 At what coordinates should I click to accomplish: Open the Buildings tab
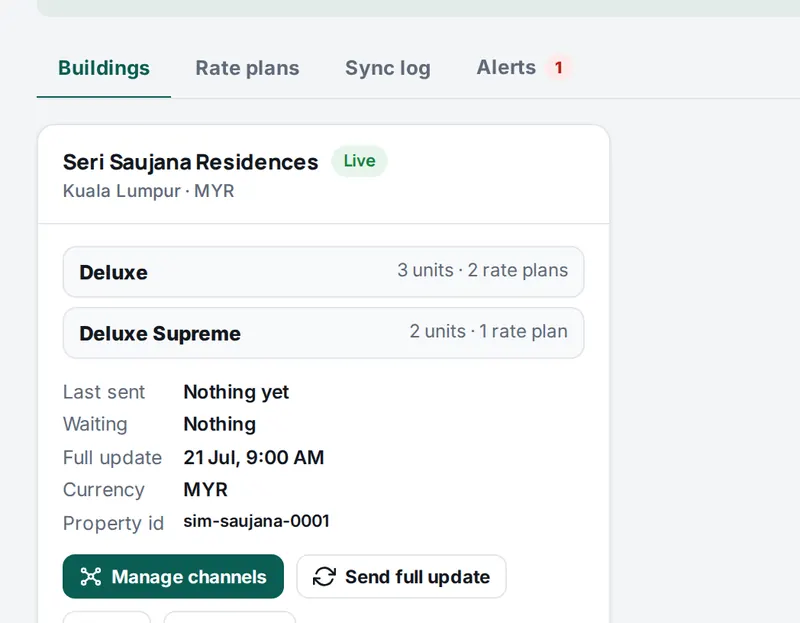tap(104, 68)
